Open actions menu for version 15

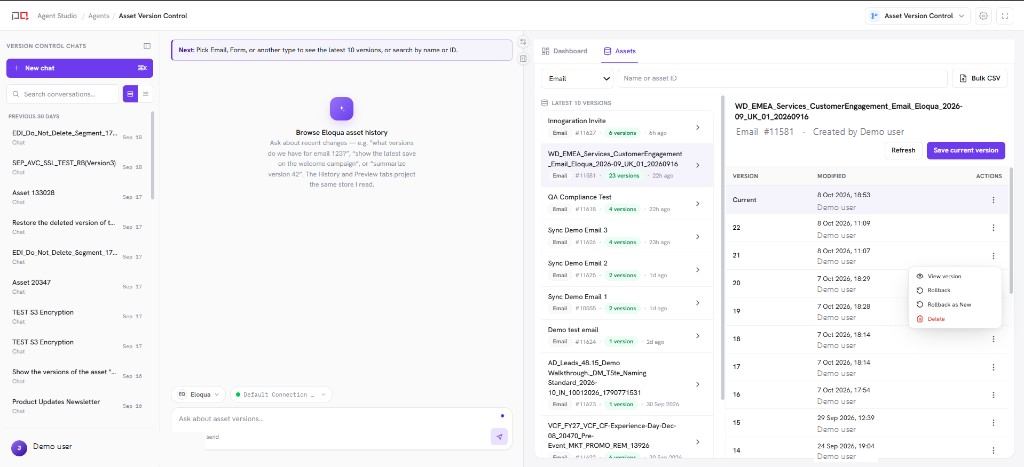click(993, 423)
